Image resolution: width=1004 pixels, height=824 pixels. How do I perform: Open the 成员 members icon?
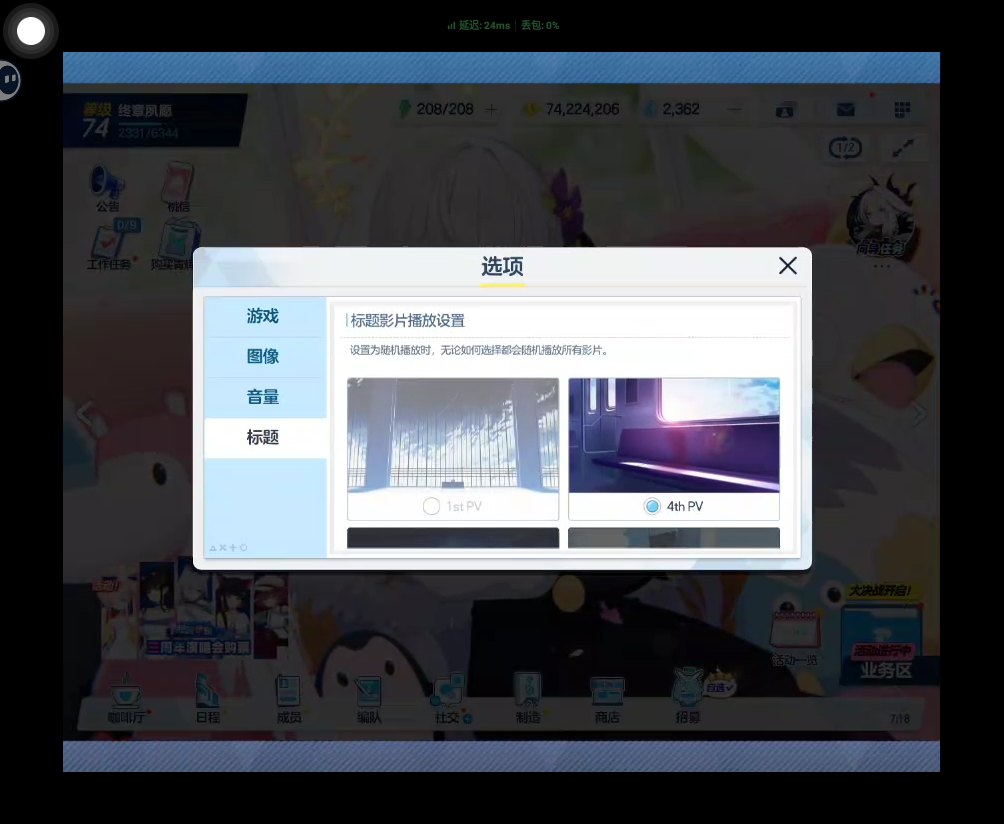(x=289, y=700)
